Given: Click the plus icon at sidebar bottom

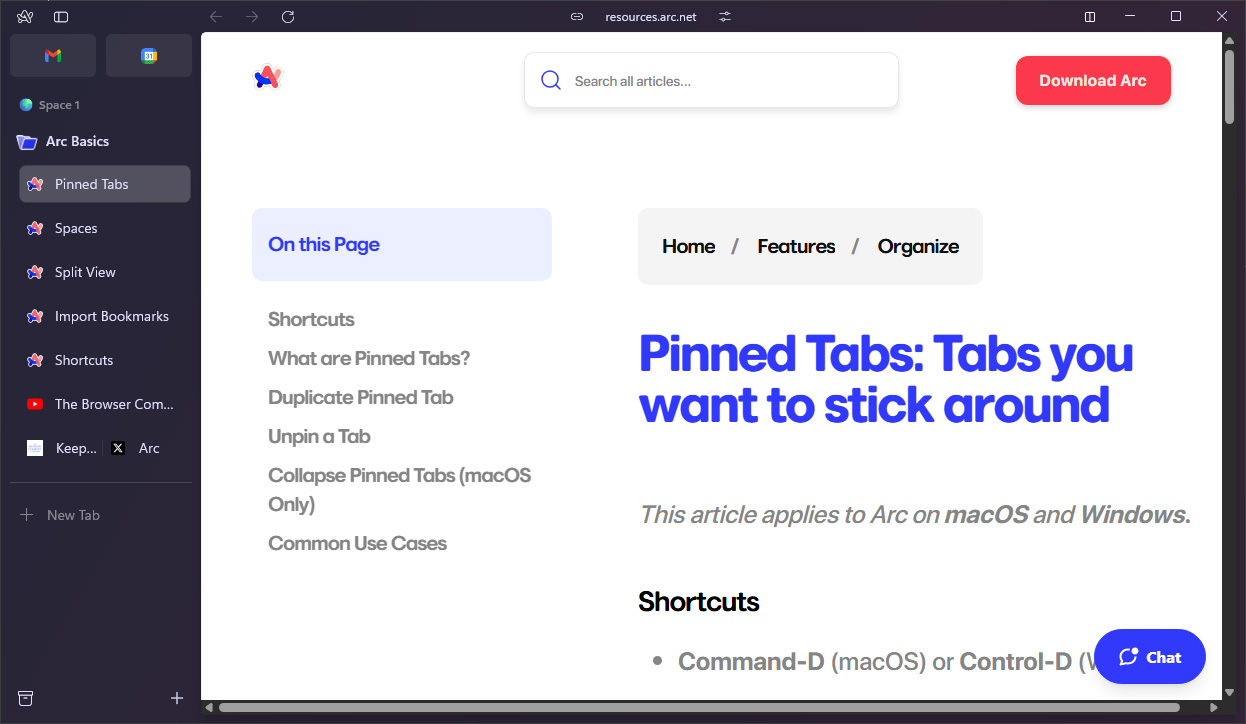Looking at the screenshot, I should [177, 698].
